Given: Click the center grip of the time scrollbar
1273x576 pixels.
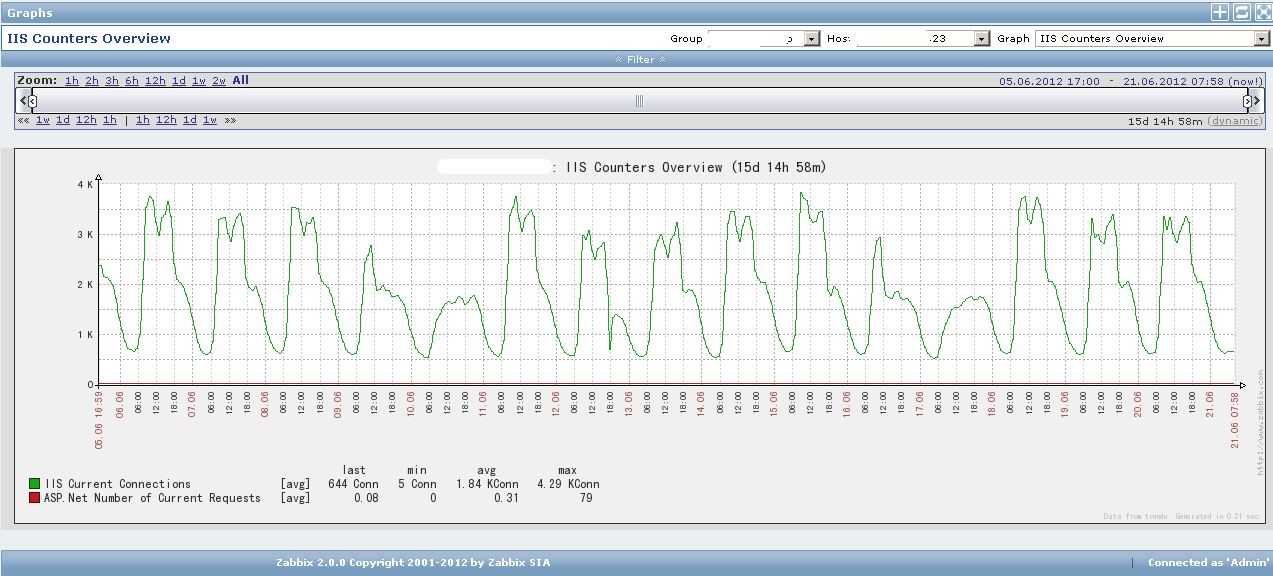Looking at the screenshot, I should pyautogui.click(x=639, y=100).
